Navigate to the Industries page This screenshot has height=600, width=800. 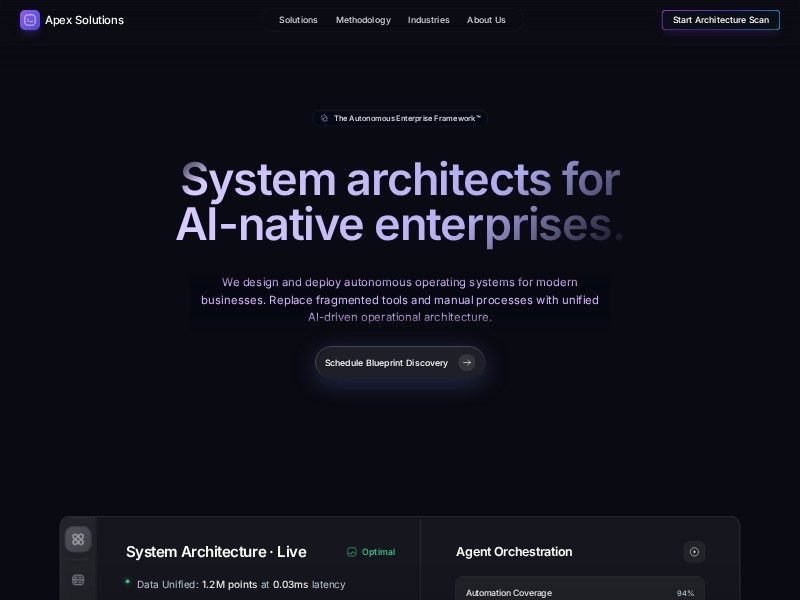(x=428, y=20)
